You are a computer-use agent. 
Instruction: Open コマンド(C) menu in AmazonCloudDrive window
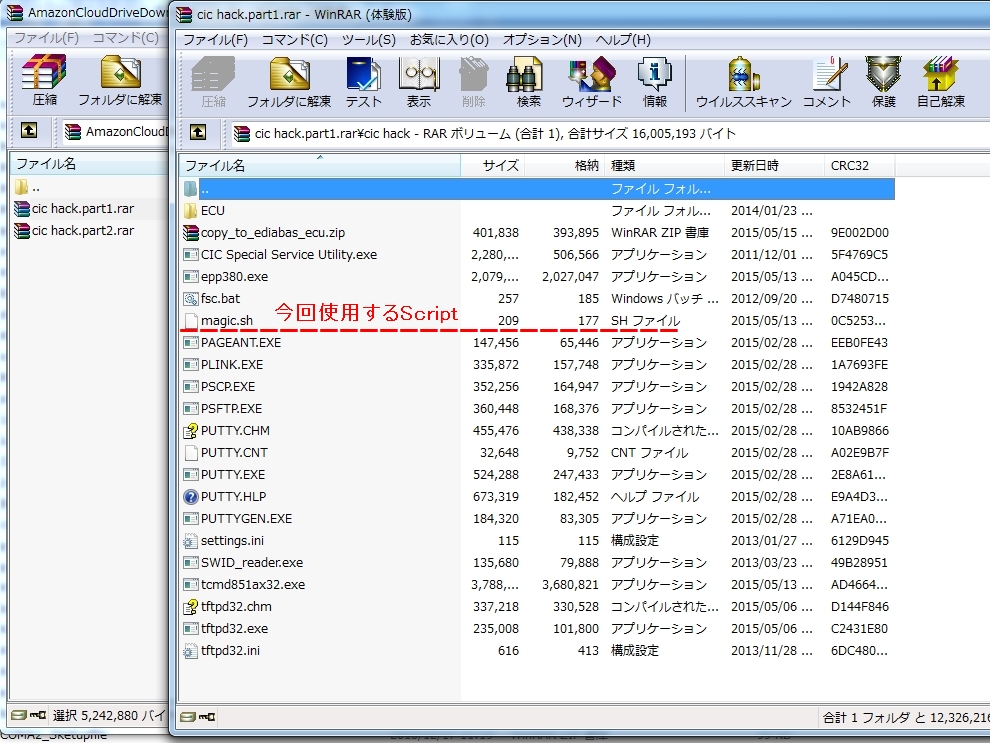[x=126, y=38]
